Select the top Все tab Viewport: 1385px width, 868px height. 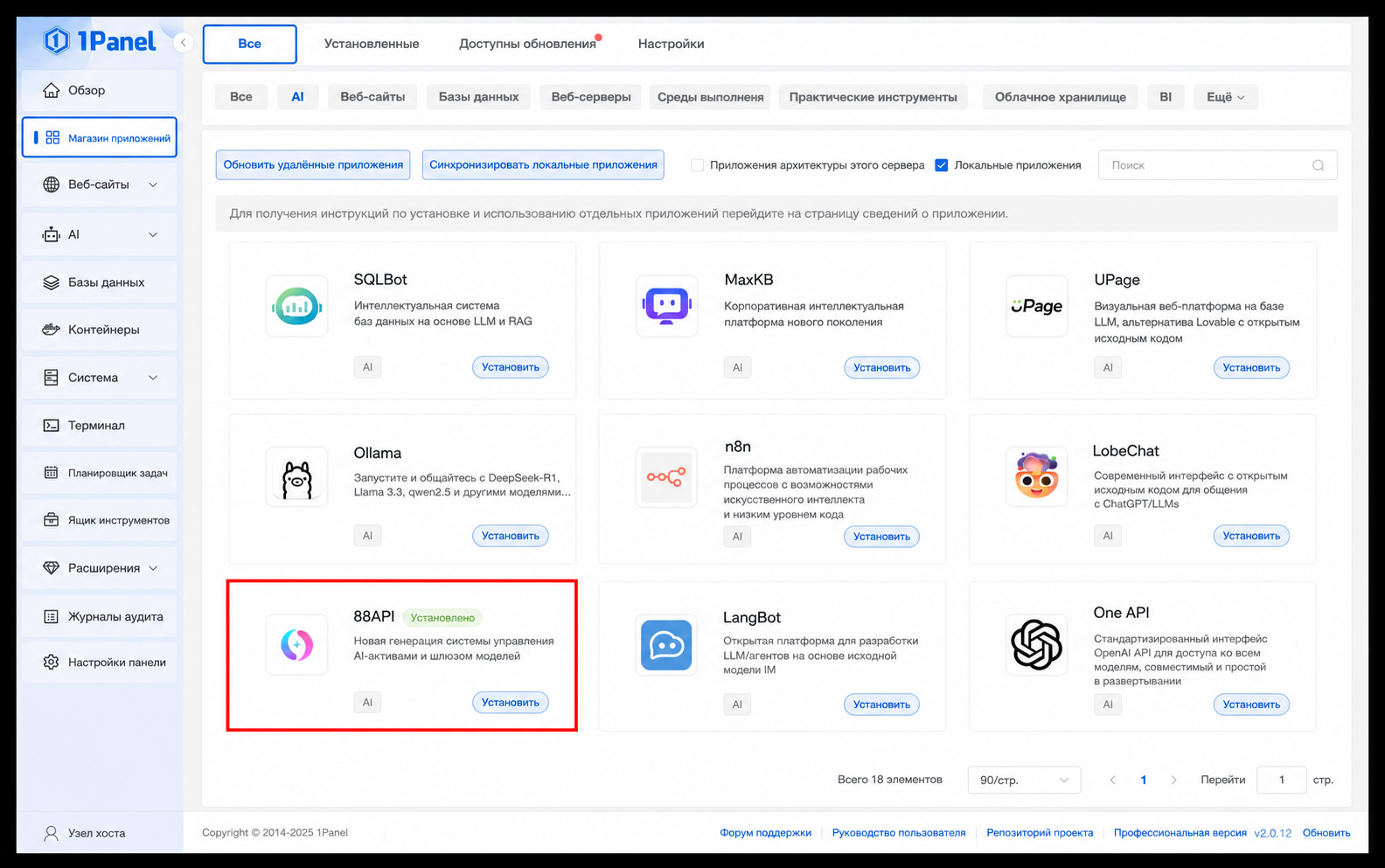point(249,44)
